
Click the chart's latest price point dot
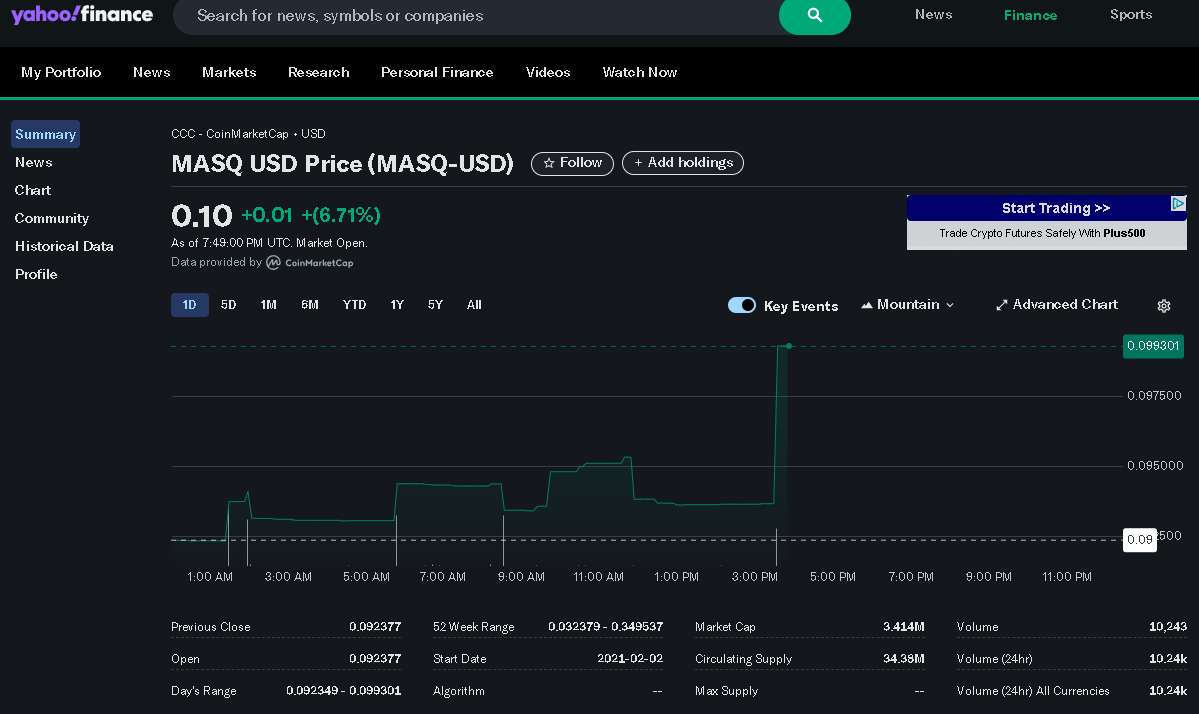click(x=789, y=346)
